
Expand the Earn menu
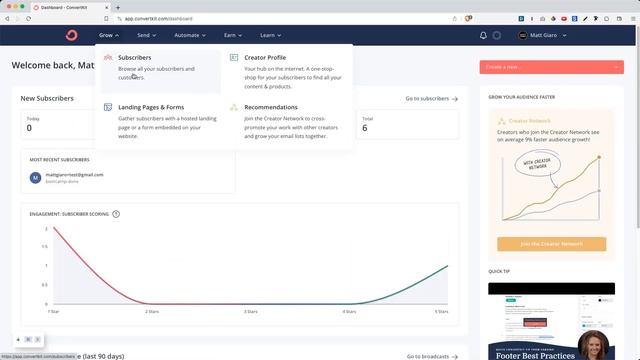[x=233, y=36]
